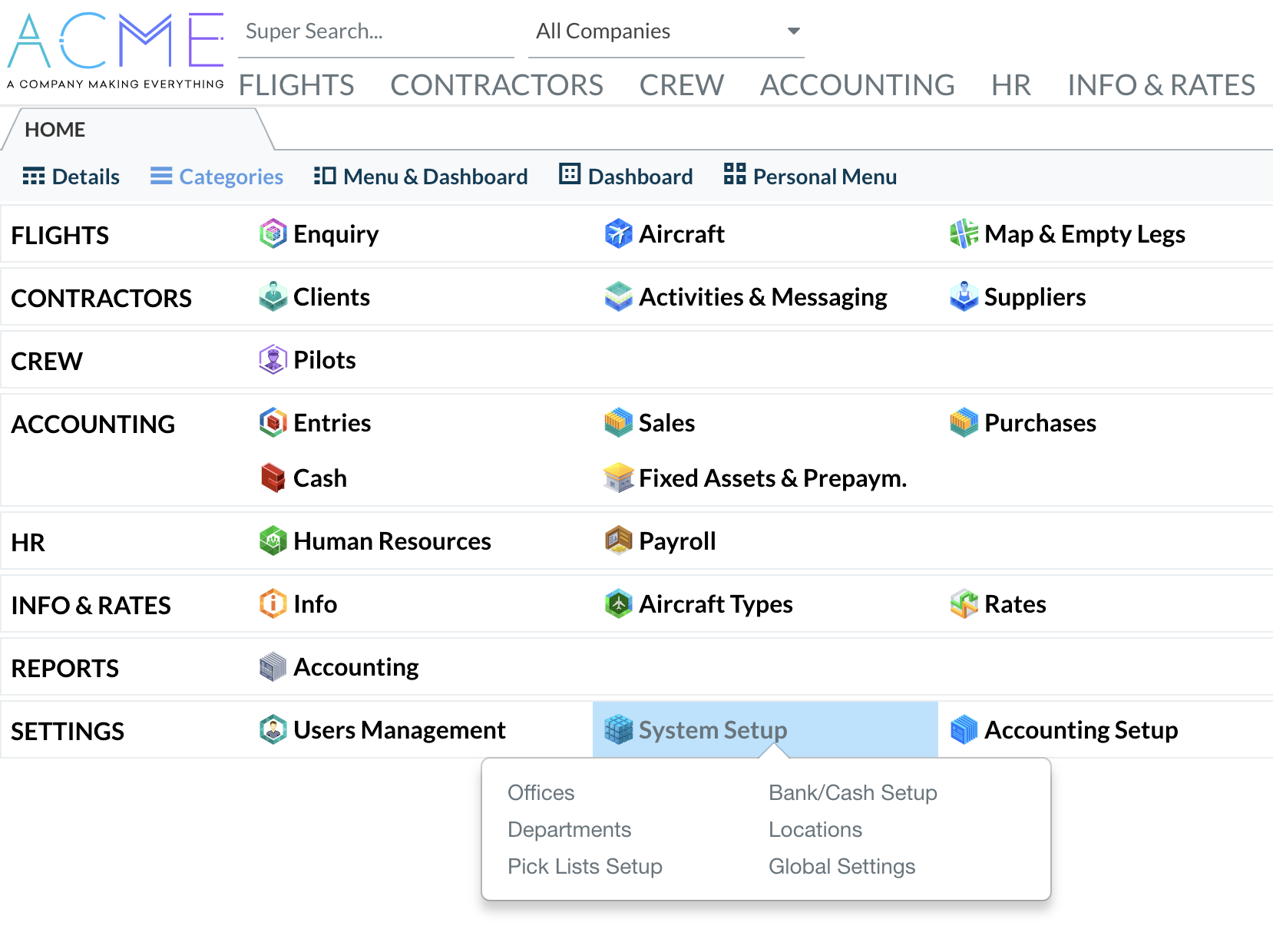This screenshot has width=1273, height=952.
Task: Switch to Personal Menu view
Action: click(x=810, y=177)
